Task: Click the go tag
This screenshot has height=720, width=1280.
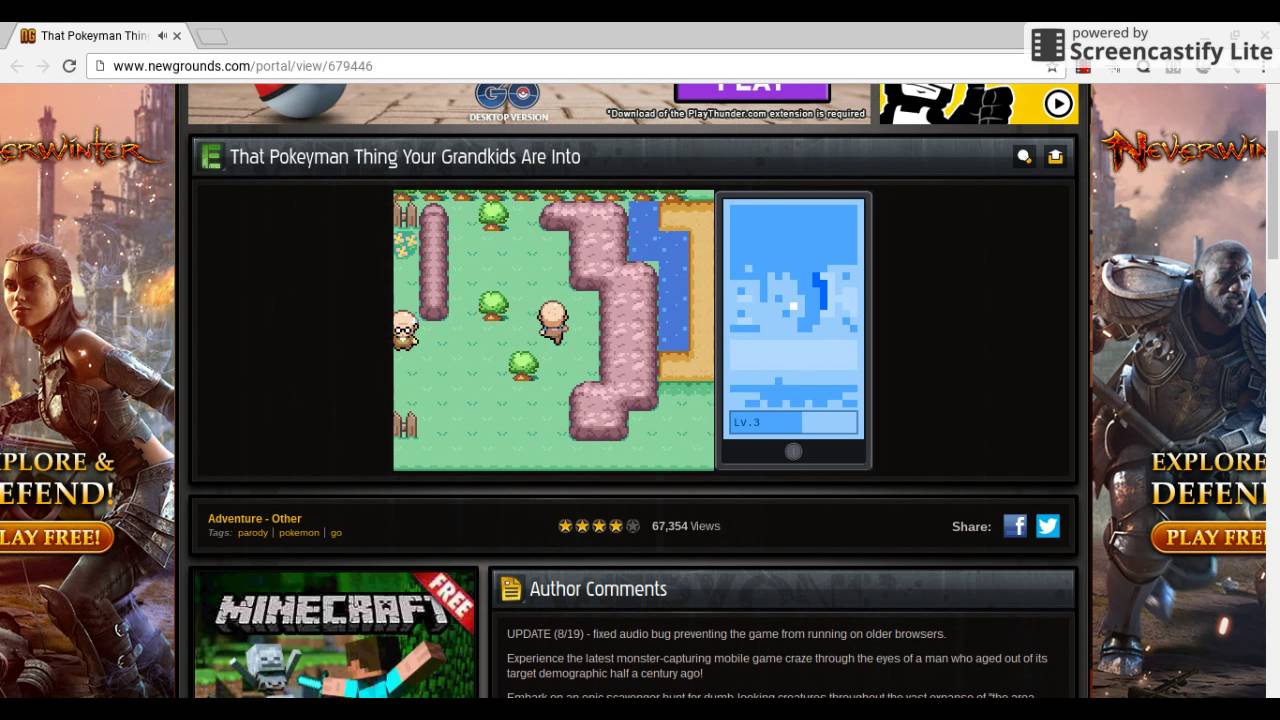Action: (336, 533)
